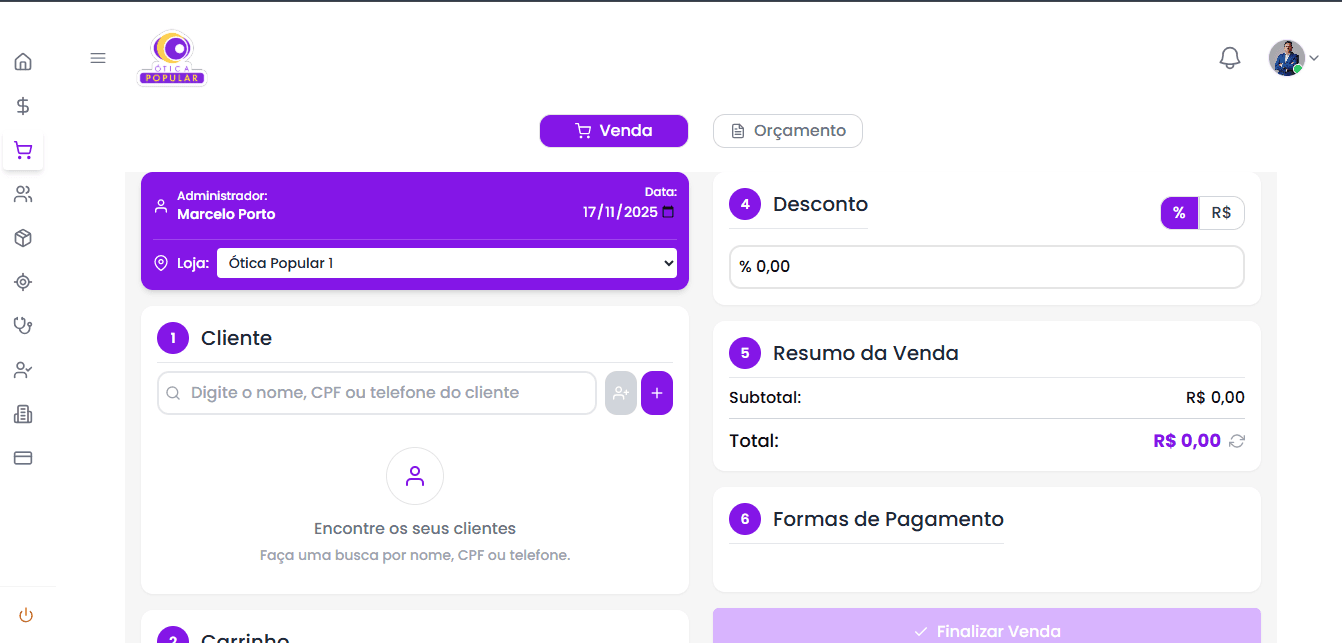
Task: Click the stethoscope exams icon
Action: [22, 325]
